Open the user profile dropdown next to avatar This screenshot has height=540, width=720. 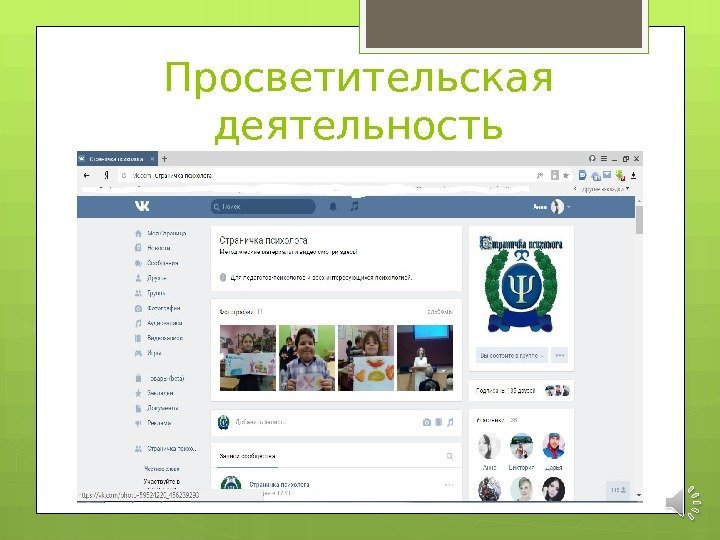569,207
